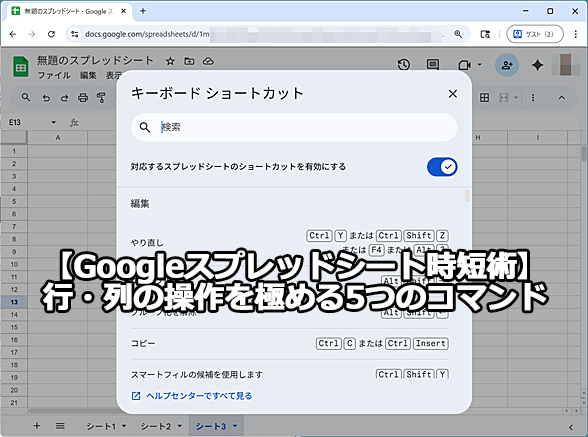Viewport: 588px width, 437px height.
Task: Open the 編集 menu
Action: (88, 75)
